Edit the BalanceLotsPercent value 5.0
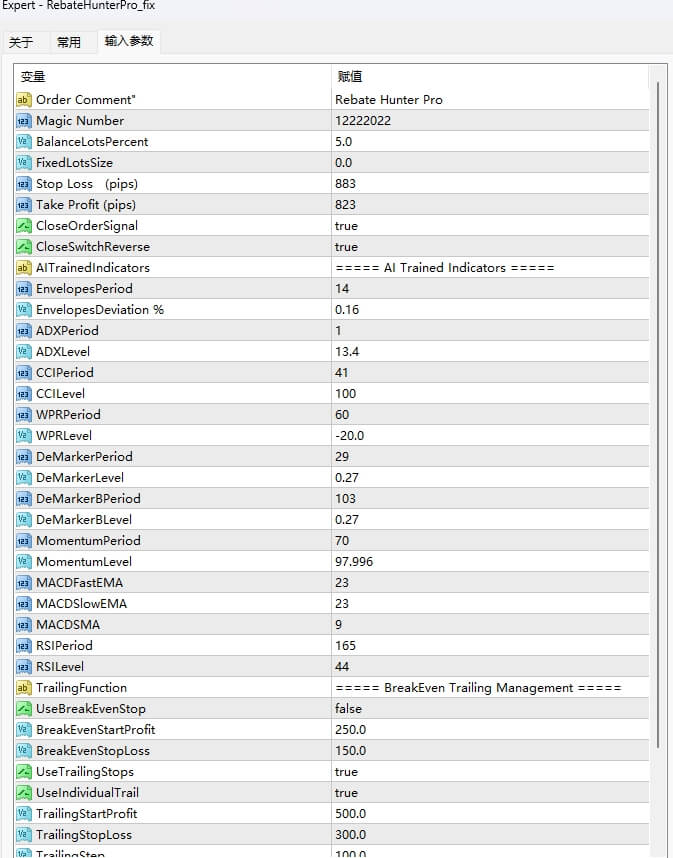Screen dimensions: 673x858 pyautogui.click(x=344, y=142)
